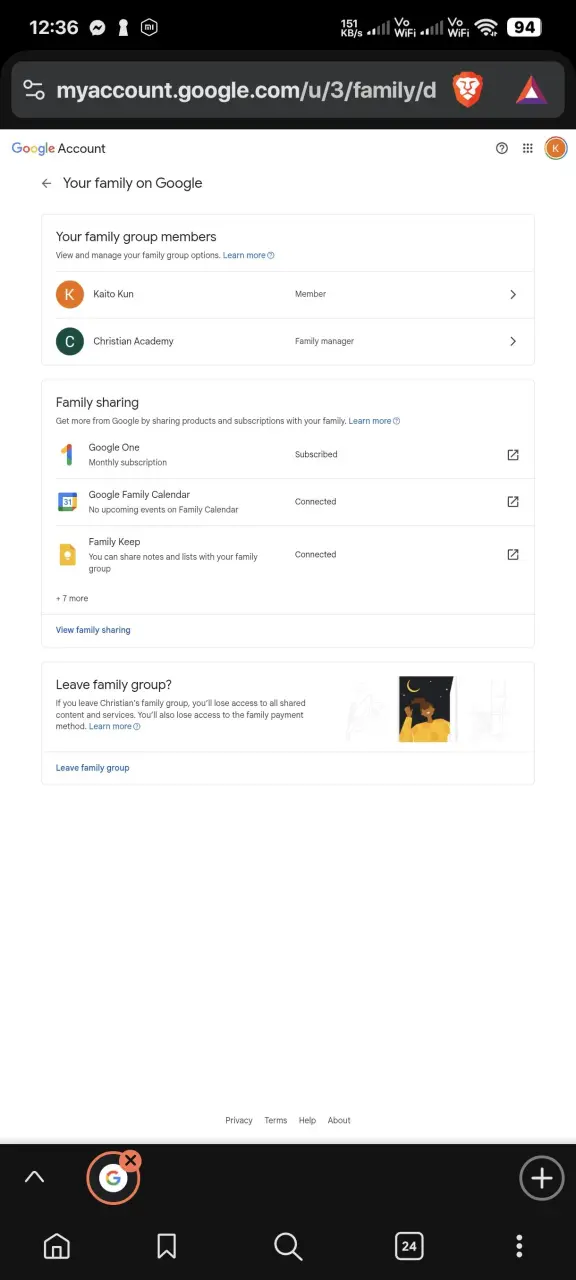
Task: Click the Google Calendar icon
Action: [67, 502]
